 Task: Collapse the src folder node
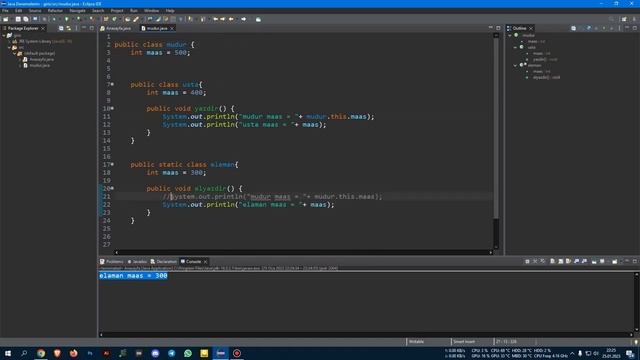[9, 47]
